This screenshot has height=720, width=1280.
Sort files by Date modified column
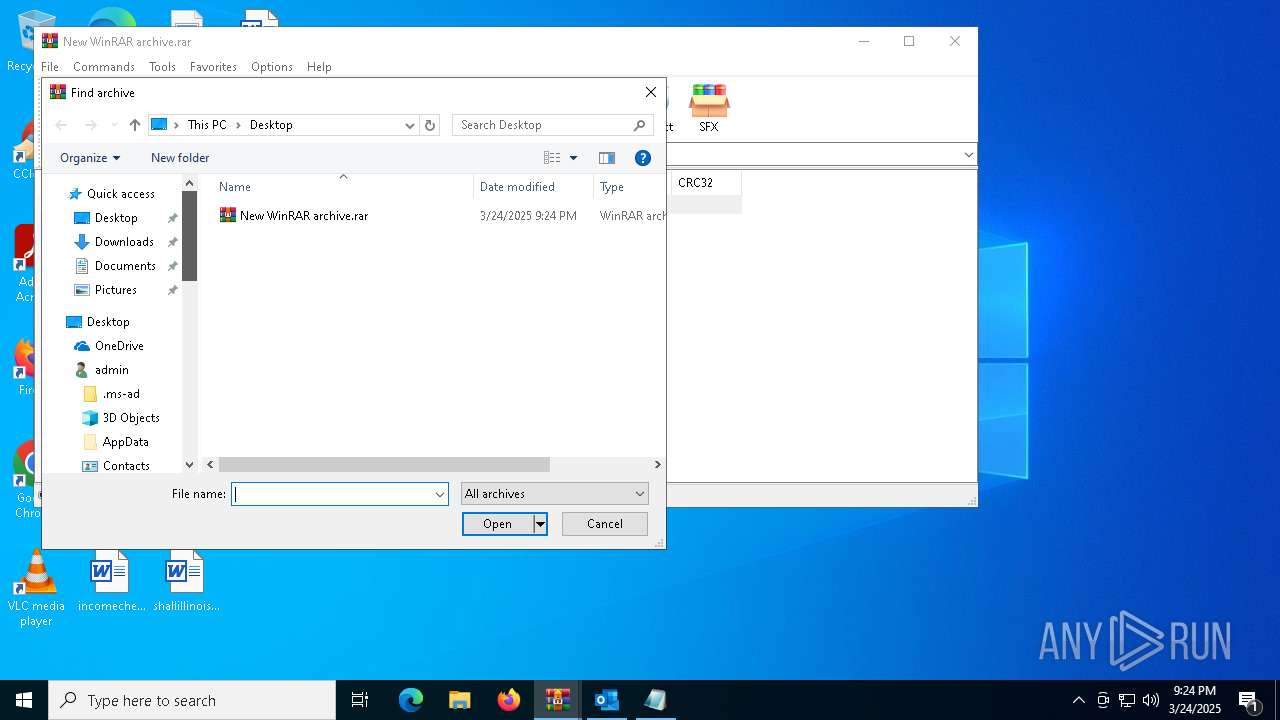[533, 187]
